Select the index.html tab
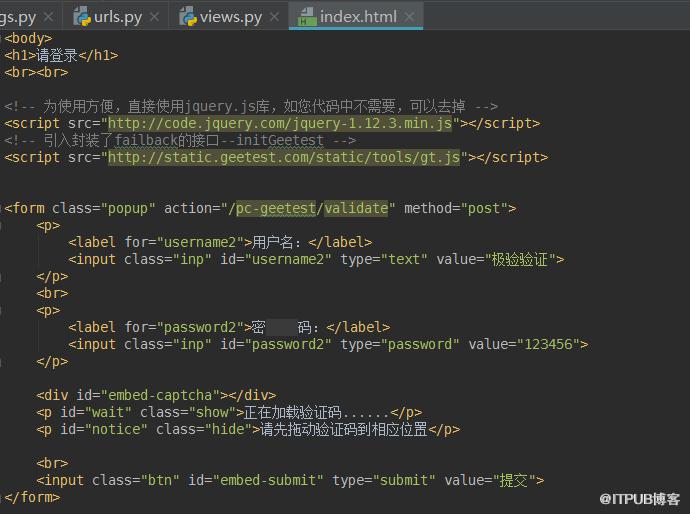Viewport: 690px width, 514px height. 358,17
